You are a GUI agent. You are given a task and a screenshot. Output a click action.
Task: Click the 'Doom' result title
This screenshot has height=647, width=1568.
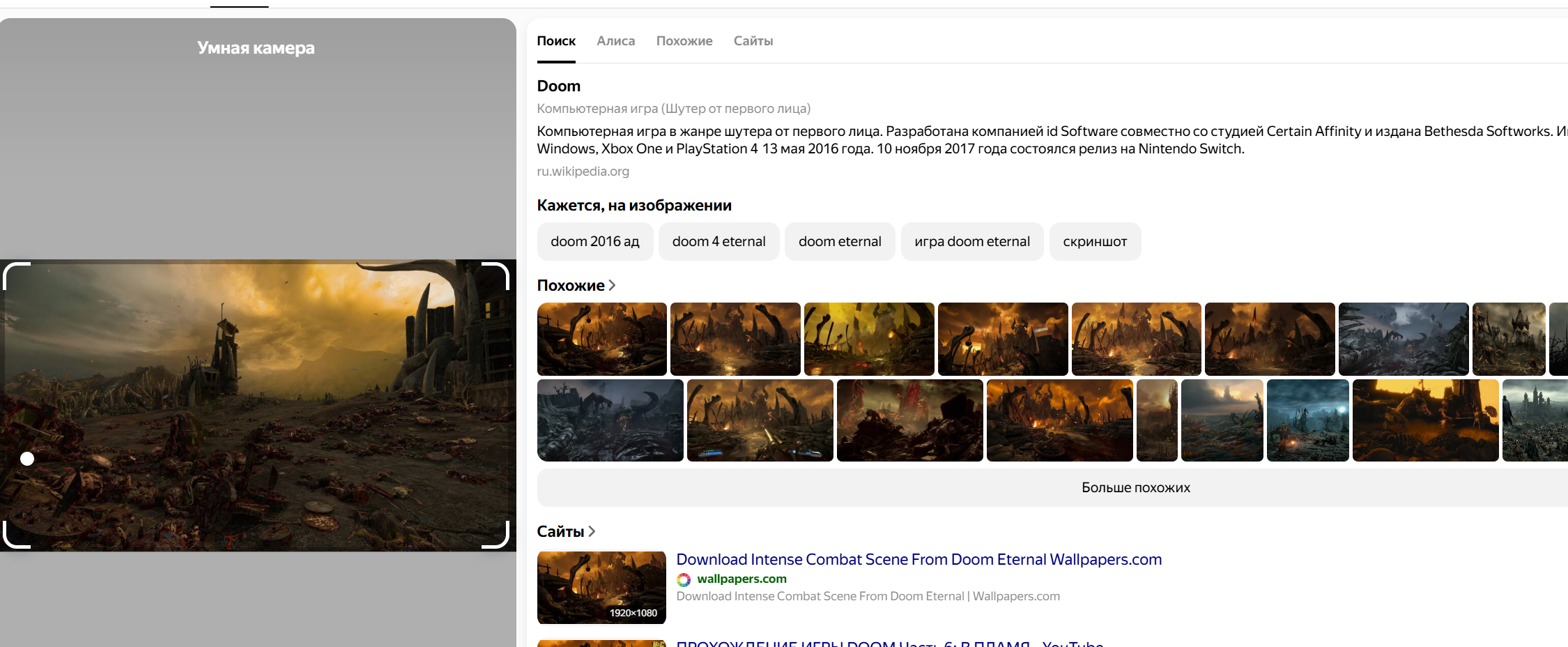pos(559,86)
